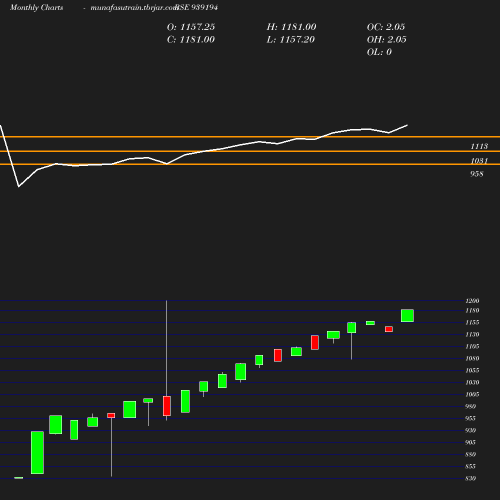This screenshot has height=500, width=500.
Task: Click the "OL: 0" reading
Action: coord(379,52)
